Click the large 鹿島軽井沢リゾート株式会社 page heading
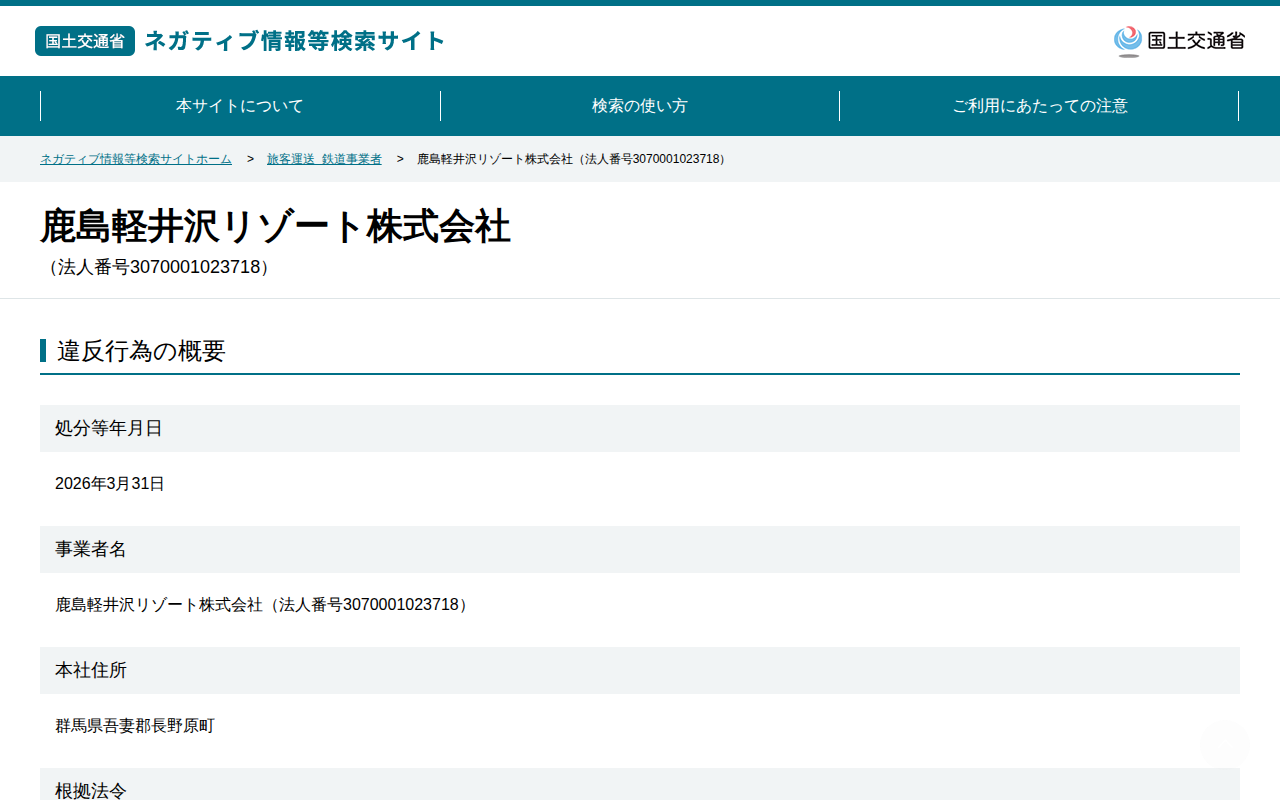Image resolution: width=1280 pixels, height=800 pixels. tap(275, 227)
